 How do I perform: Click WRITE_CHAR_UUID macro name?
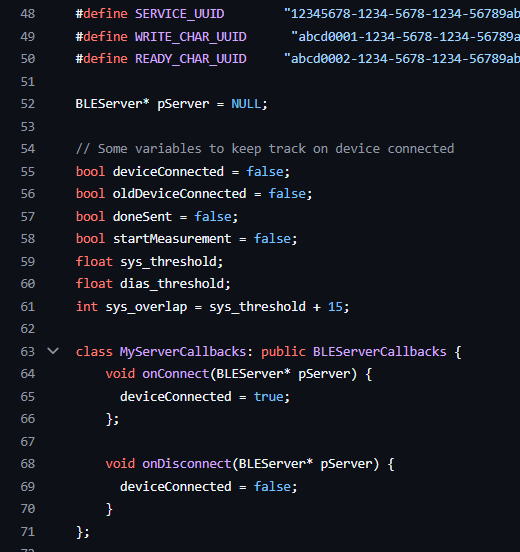tap(191, 37)
